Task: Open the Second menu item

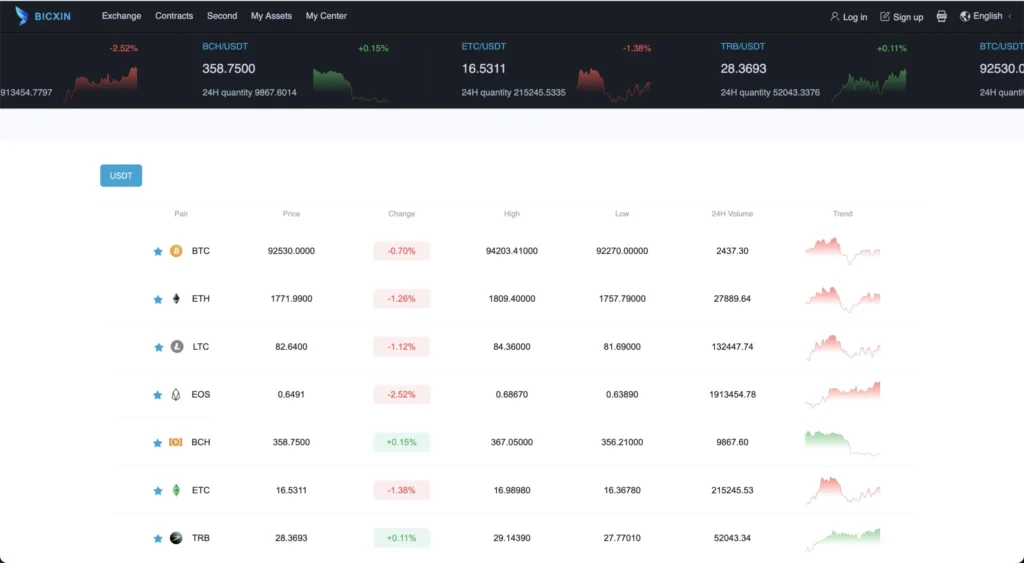Action: click(222, 16)
